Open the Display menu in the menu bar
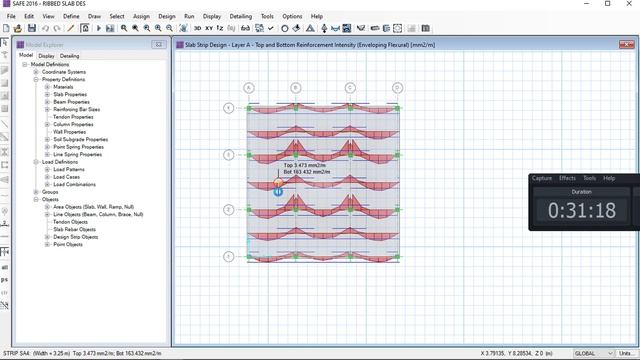Screen dimensions: 640x360 pyautogui.click(x=212, y=16)
